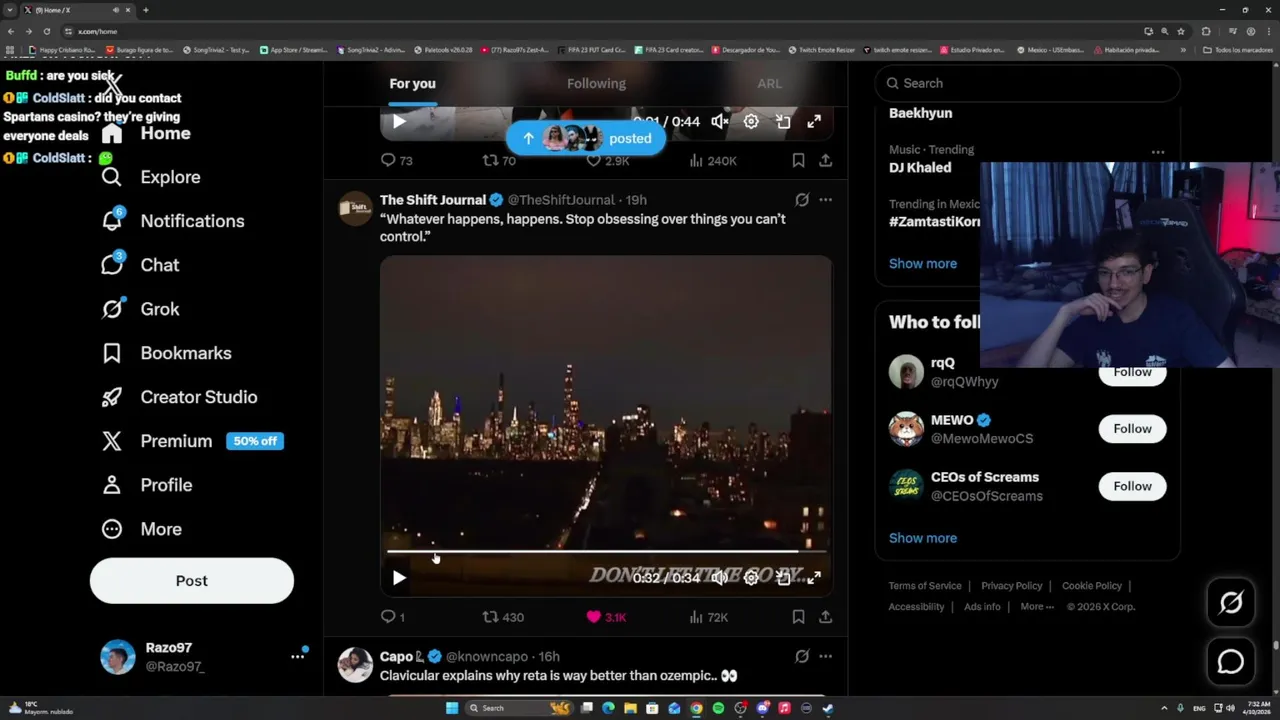Click the new posts 'posted' pill

pyautogui.click(x=585, y=139)
